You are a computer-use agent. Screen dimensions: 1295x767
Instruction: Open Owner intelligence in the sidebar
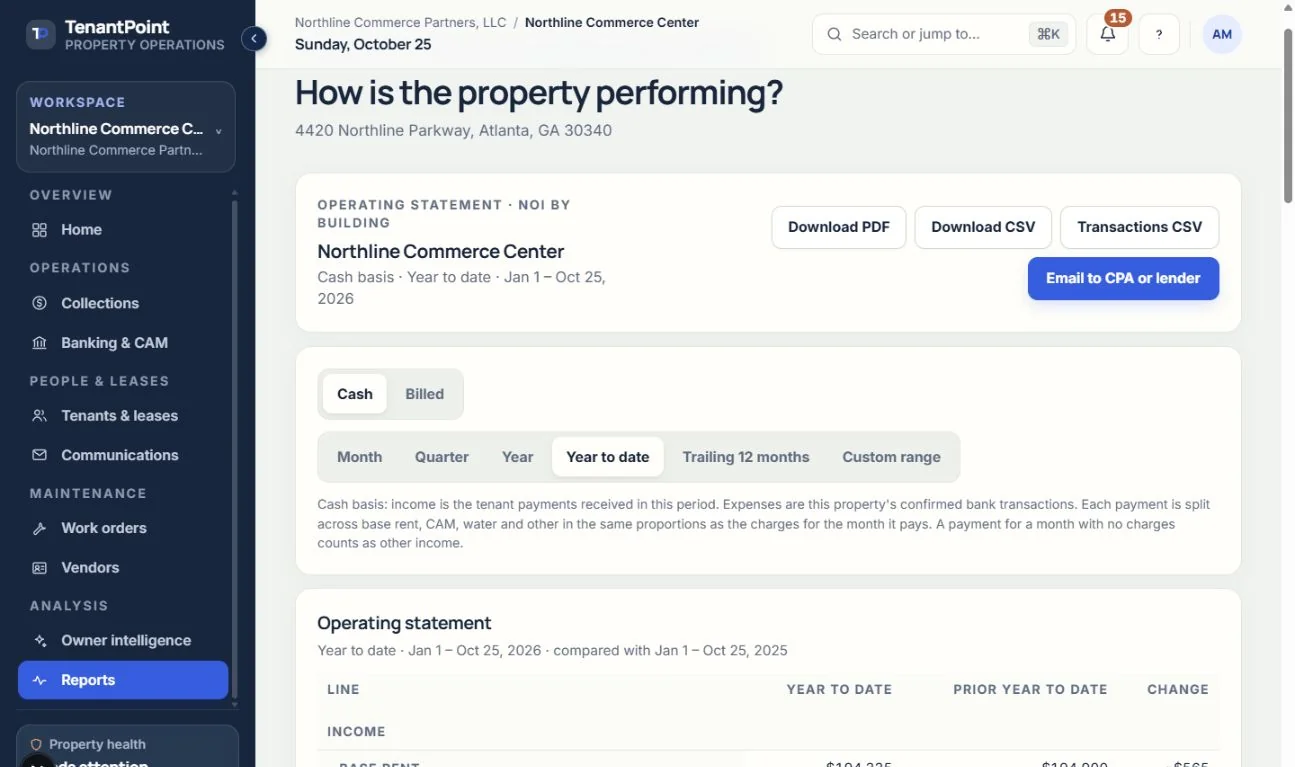pos(124,641)
